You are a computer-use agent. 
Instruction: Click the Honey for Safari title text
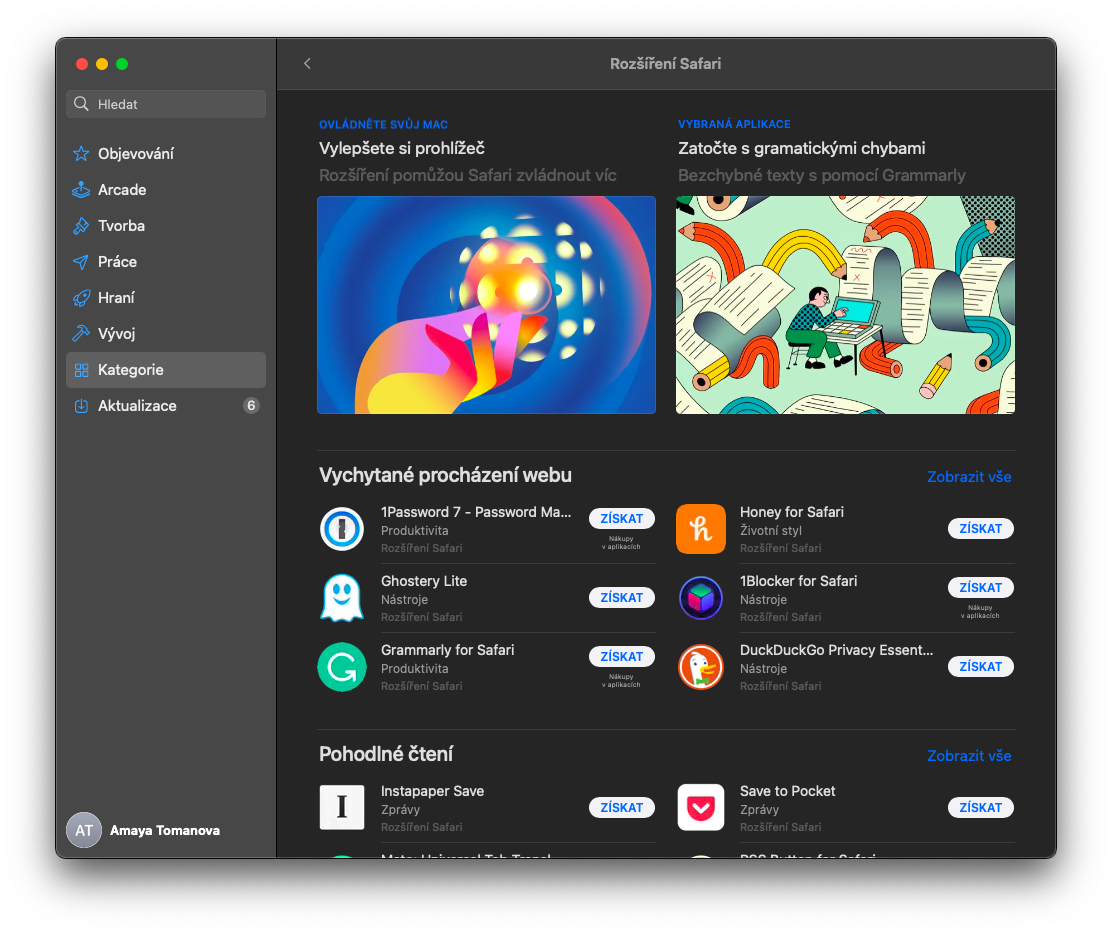pos(791,512)
